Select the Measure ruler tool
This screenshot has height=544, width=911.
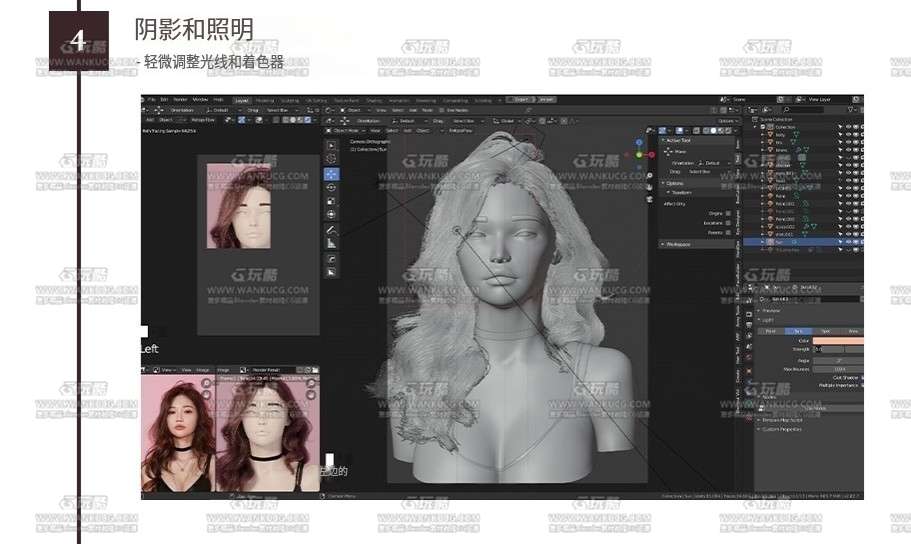[x=331, y=244]
